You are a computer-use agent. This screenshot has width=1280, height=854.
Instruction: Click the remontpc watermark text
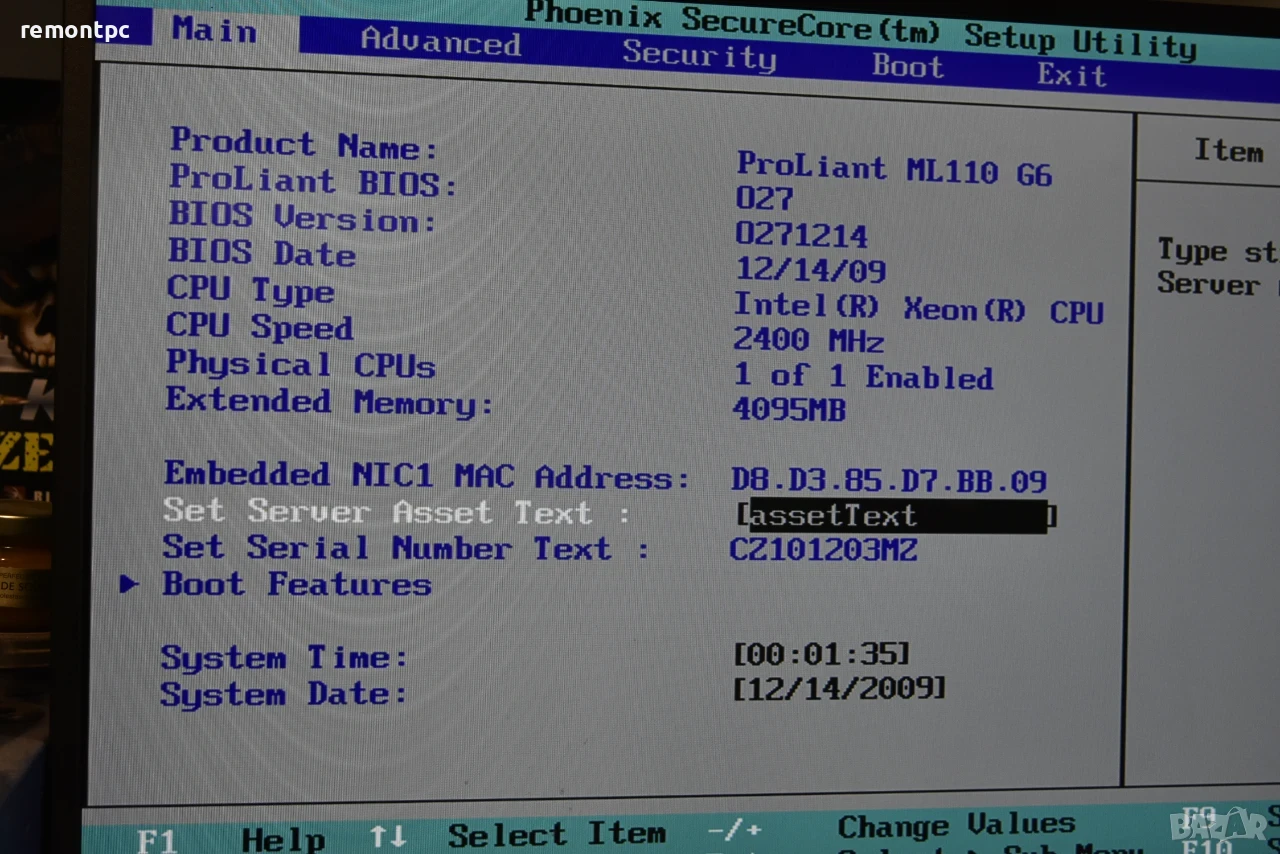(75, 30)
